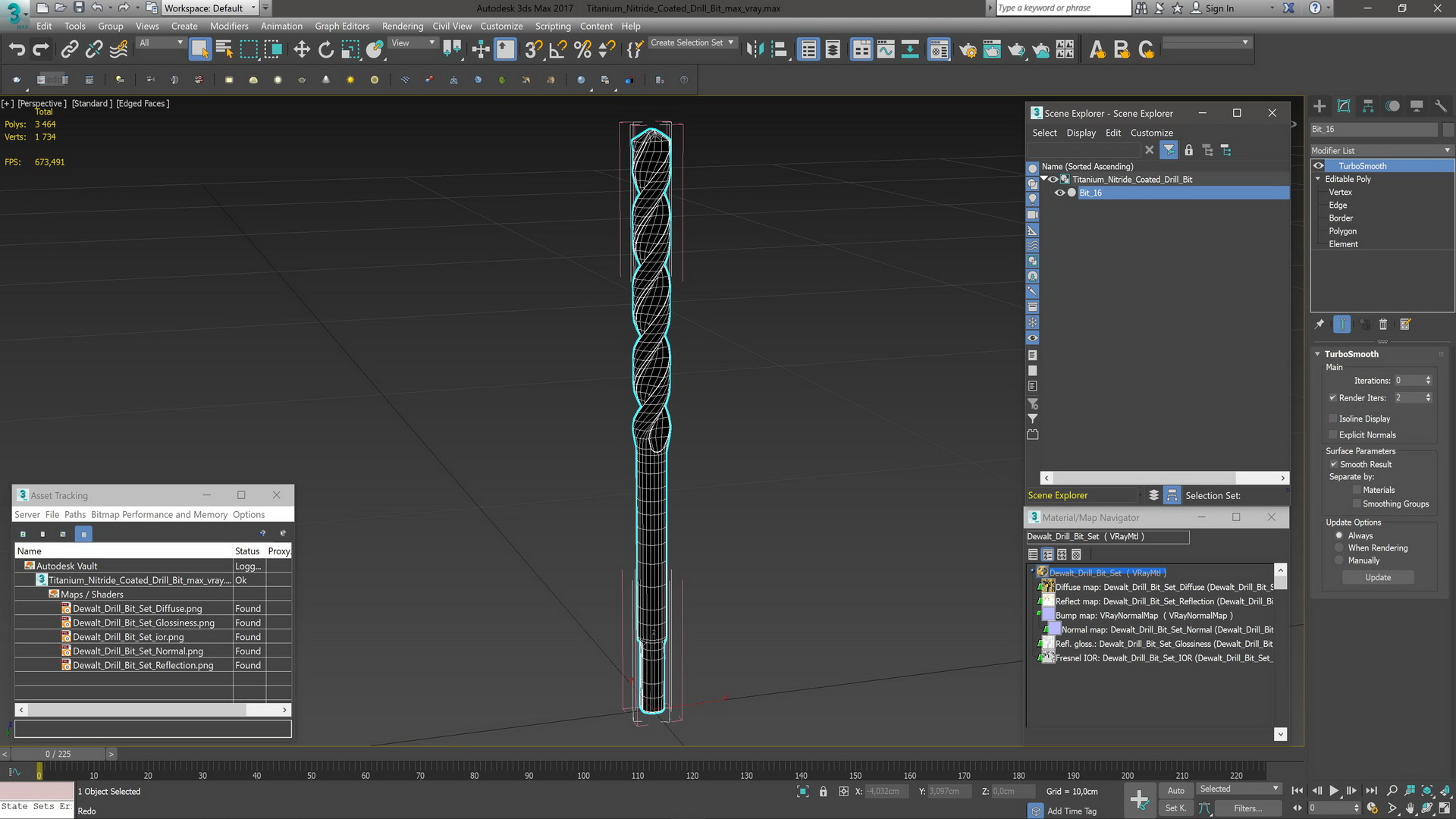The height and width of the screenshot is (819, 1456).
Task: Collapse Titanium_Nitride_Coated_Drill_Bit node in Scene Explorer
Action: click(x=1044, y=179)
